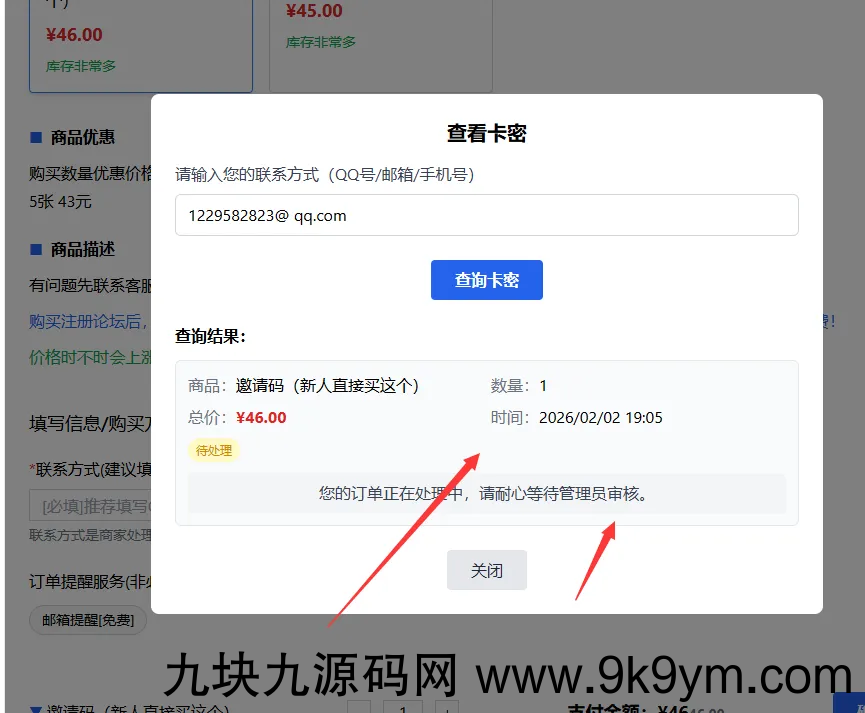The width and height of the screenshot is (865, 713).
Task: Select the ¥46.00 product card
Action: (x=140, y=45)
